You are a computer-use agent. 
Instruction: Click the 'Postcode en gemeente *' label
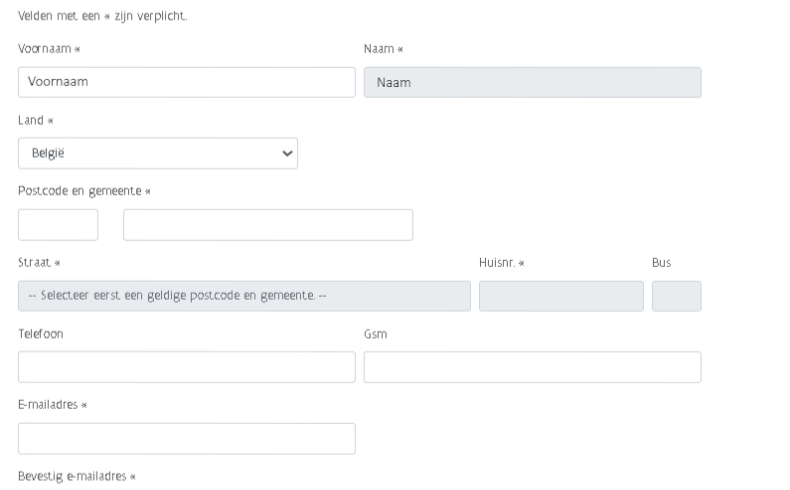tap(84, 191)
